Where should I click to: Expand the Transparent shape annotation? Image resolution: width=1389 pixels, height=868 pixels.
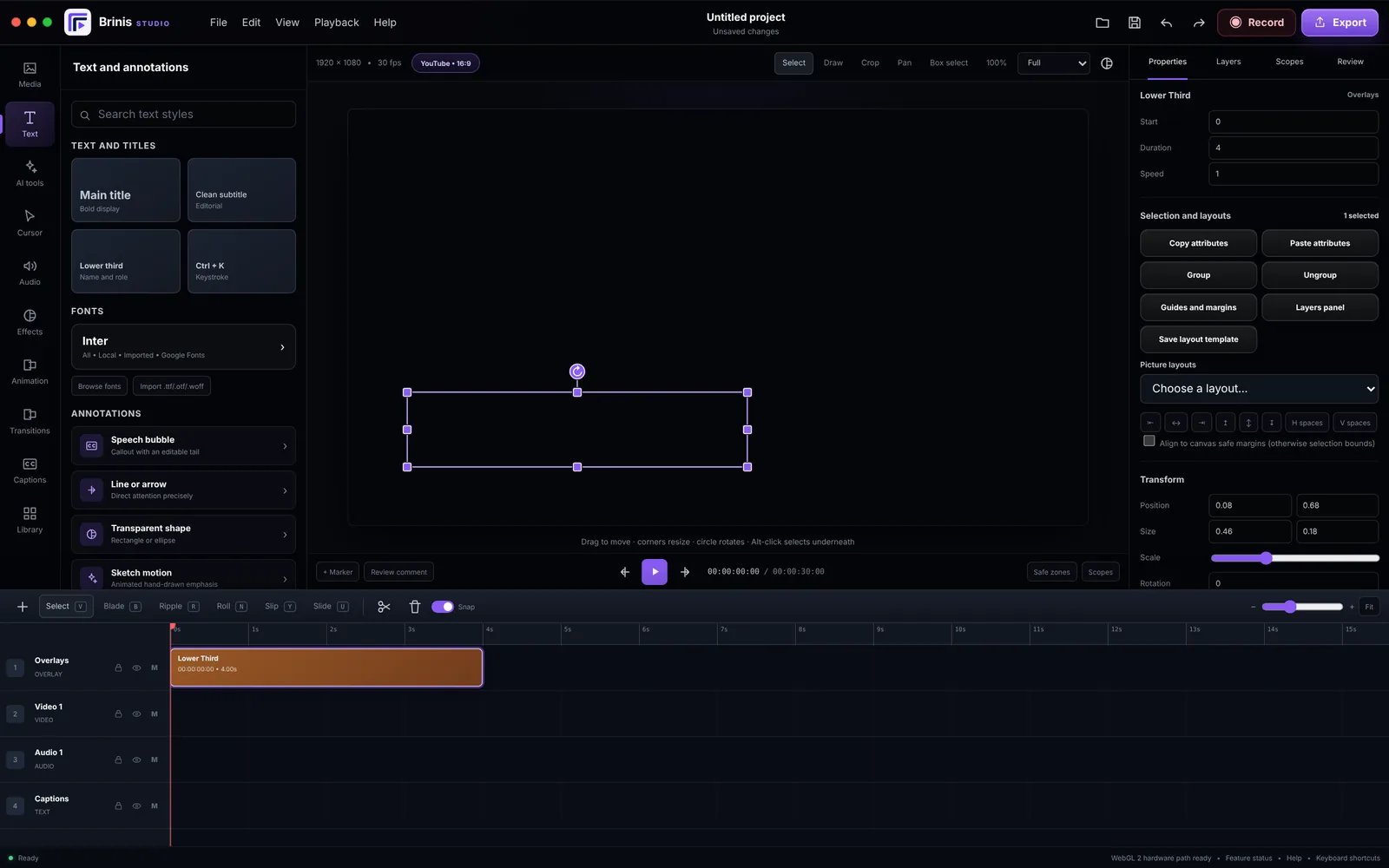tap(183, 535)
